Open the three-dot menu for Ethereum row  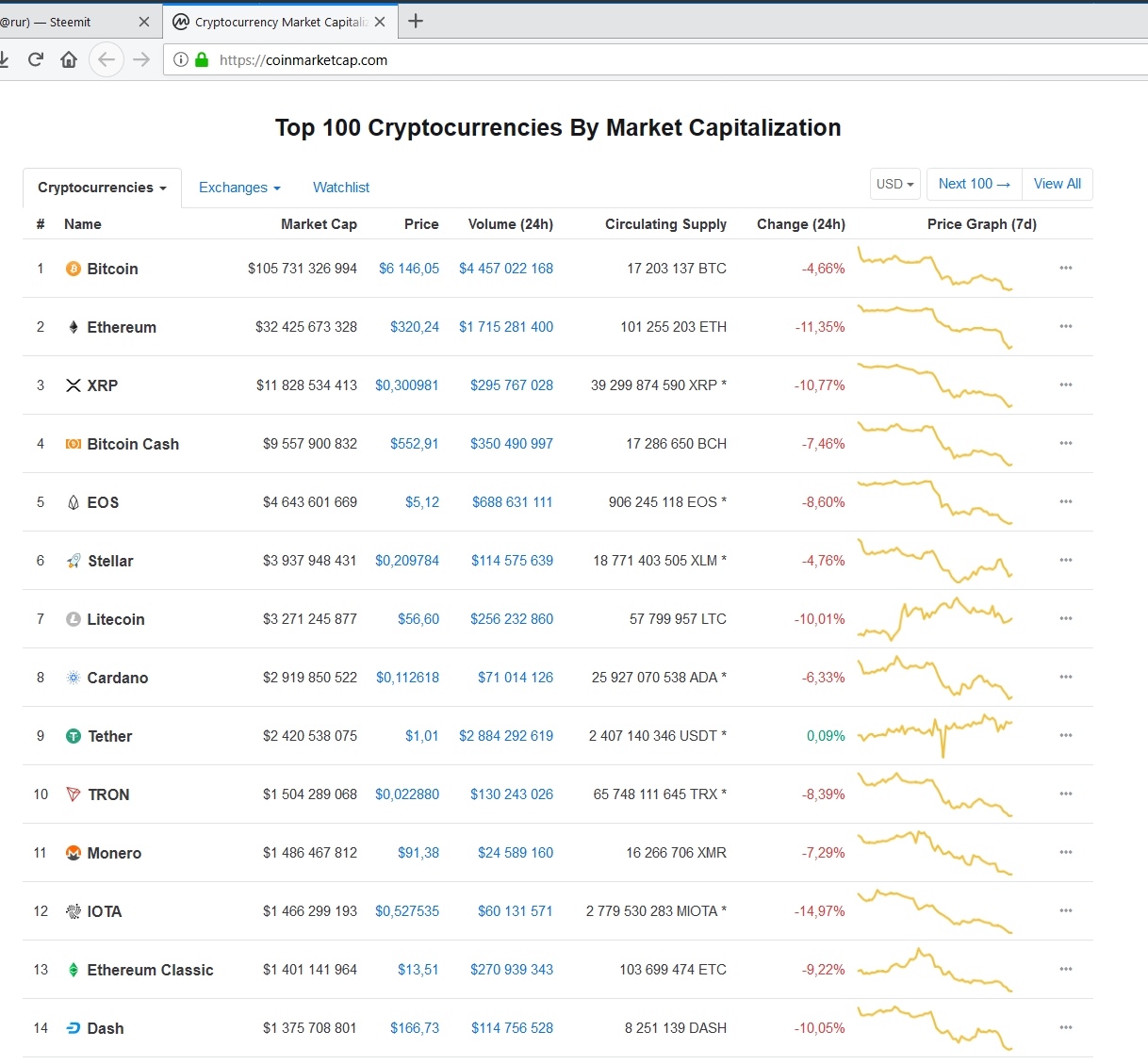point(1066,326)
